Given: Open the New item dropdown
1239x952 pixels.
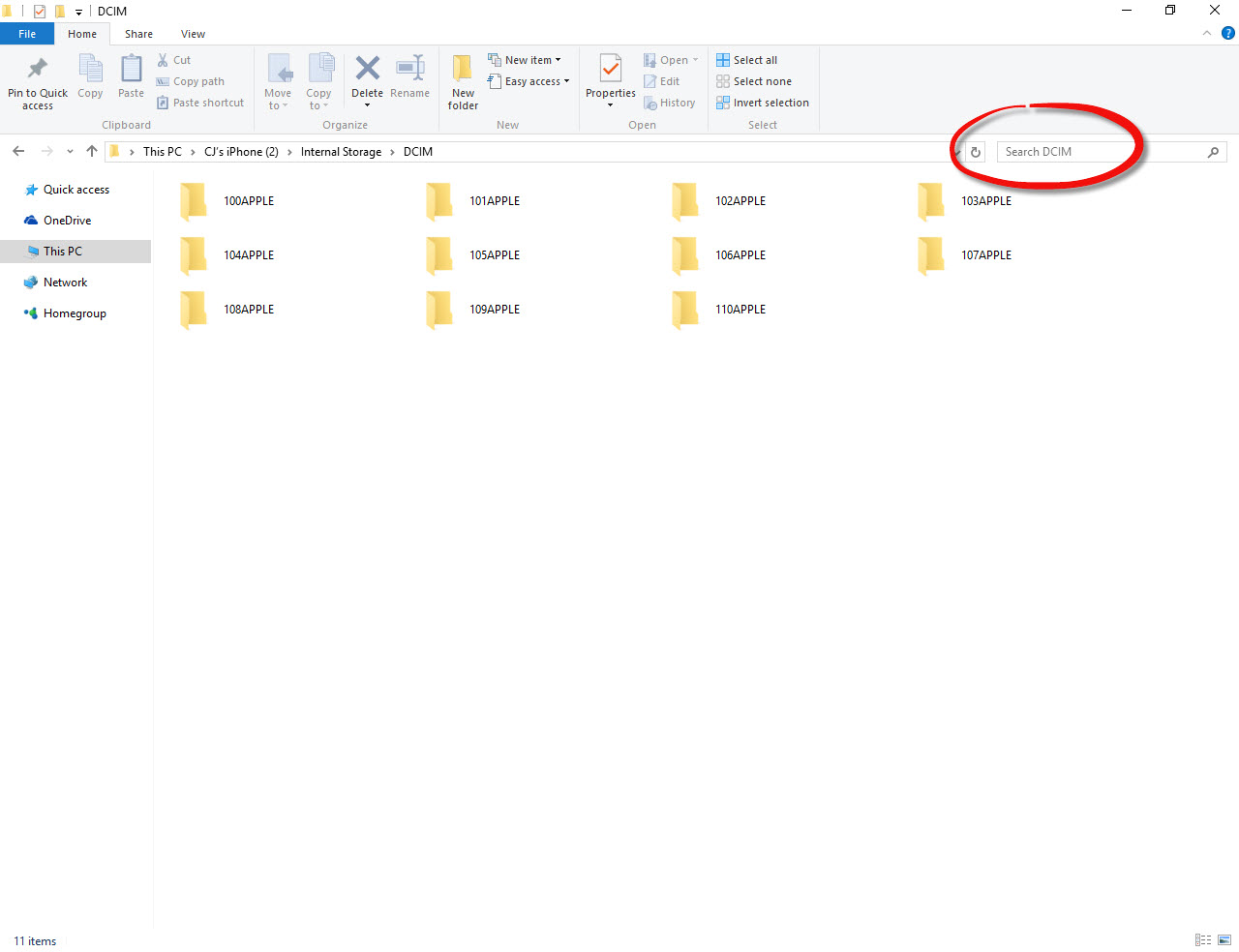Looking at the screenshot, I should (525, 60).
